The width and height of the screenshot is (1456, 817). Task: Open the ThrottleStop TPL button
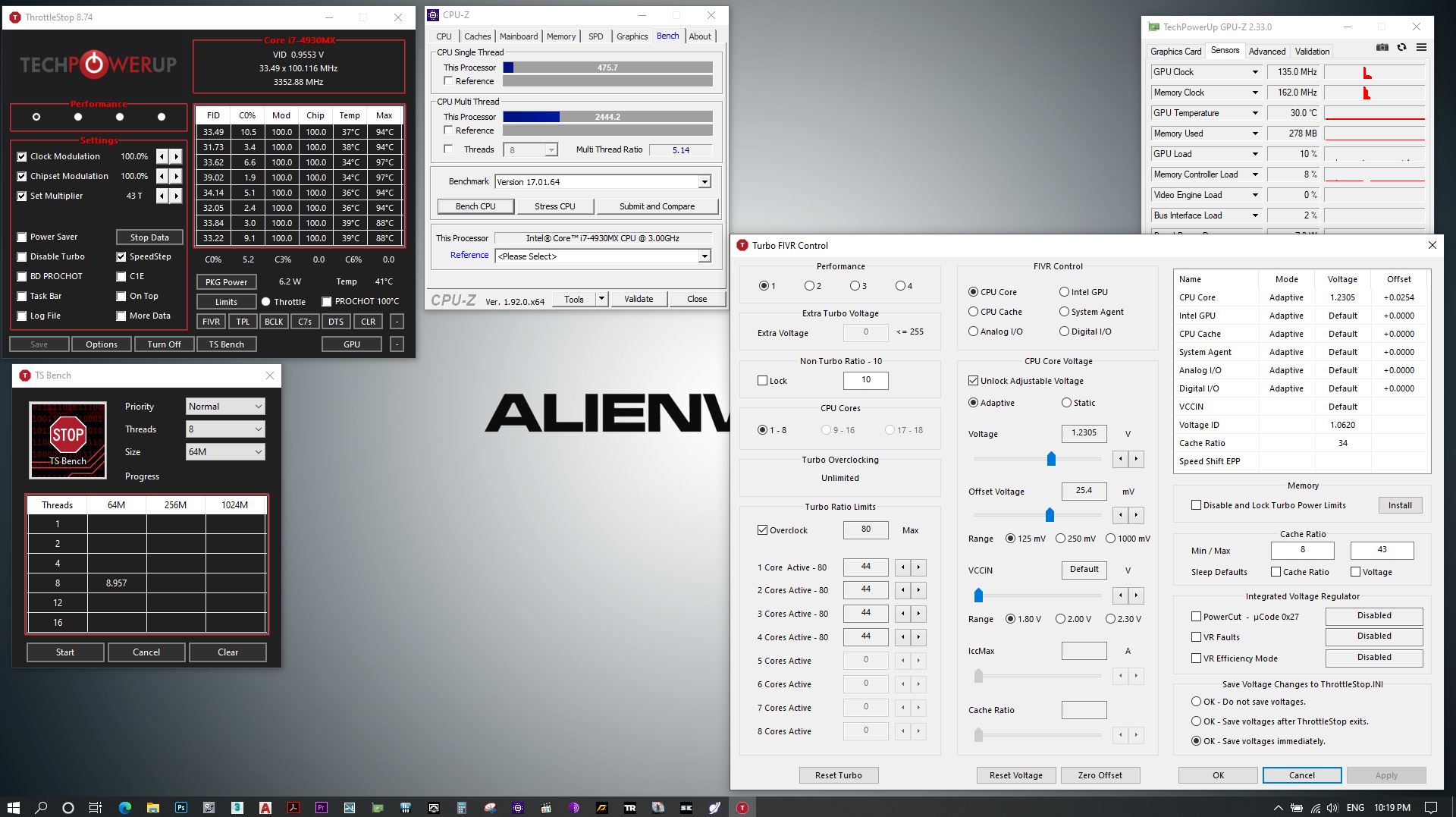coord(243,322)
